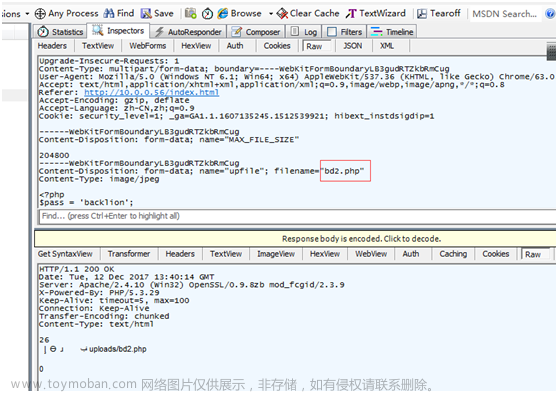Open the Filters tab
Screen dimensions: 558x393
(x=344, y=32)
